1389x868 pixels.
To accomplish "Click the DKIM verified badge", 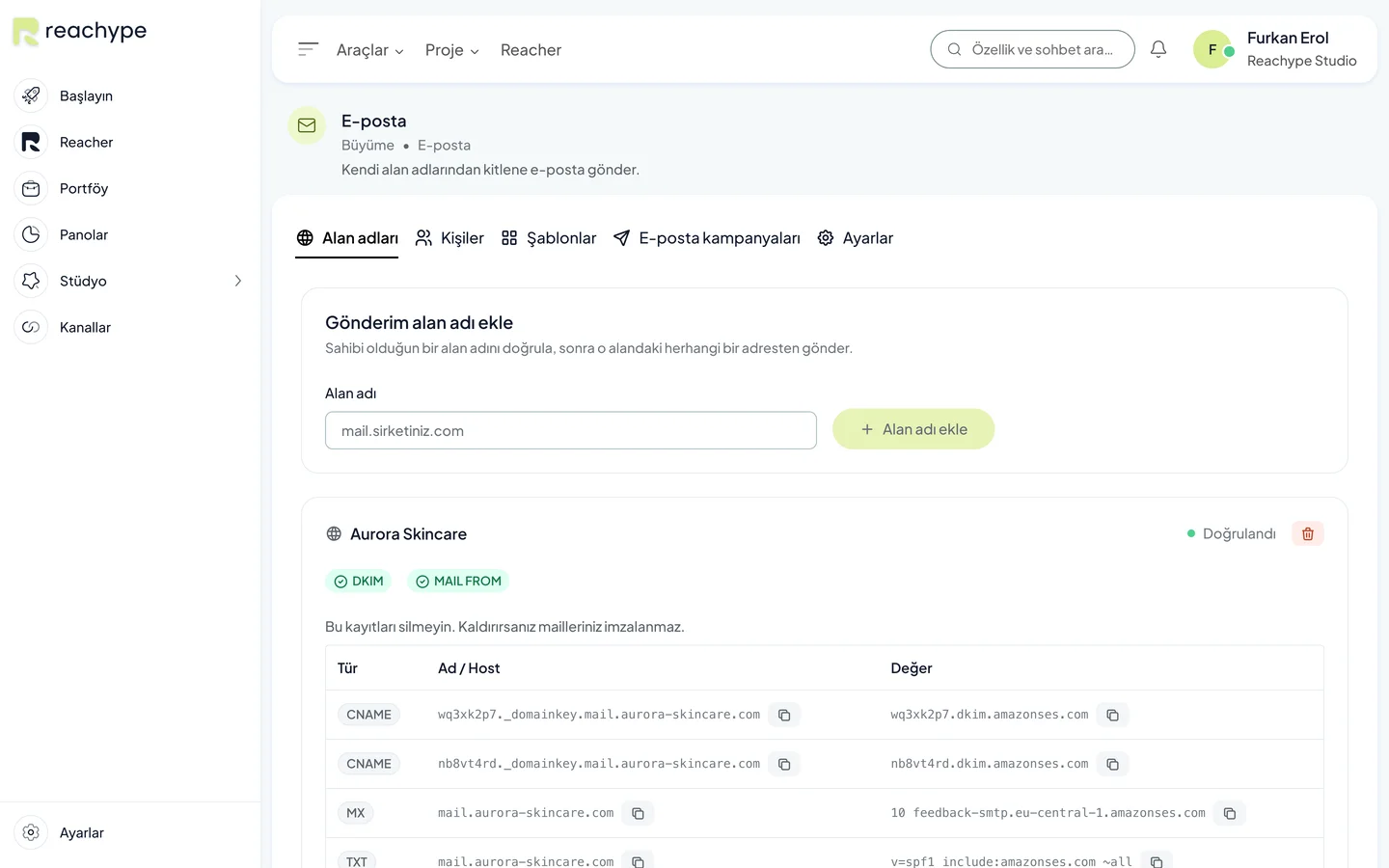I will [x=359, y=582].
